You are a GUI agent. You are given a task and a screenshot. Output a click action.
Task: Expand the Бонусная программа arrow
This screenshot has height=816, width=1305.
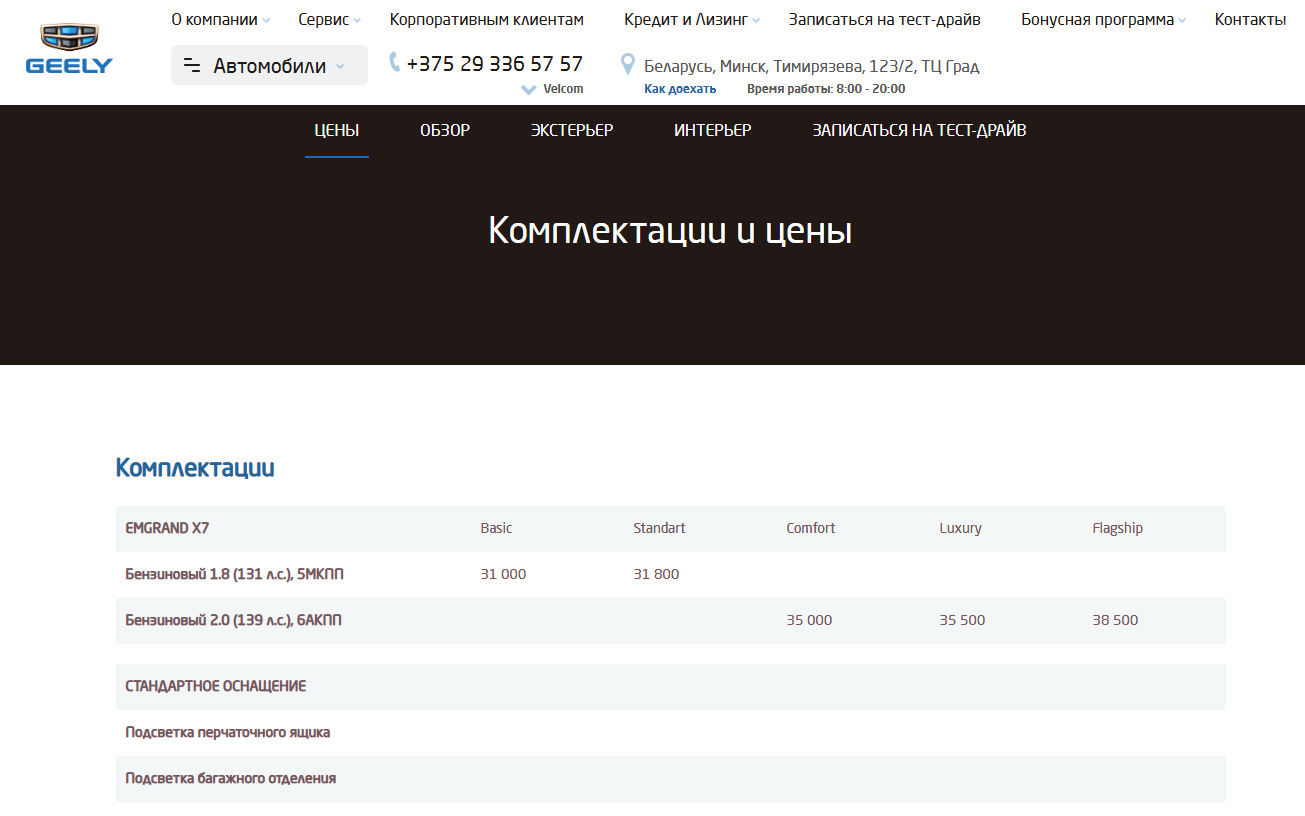tap(1182, 21)
